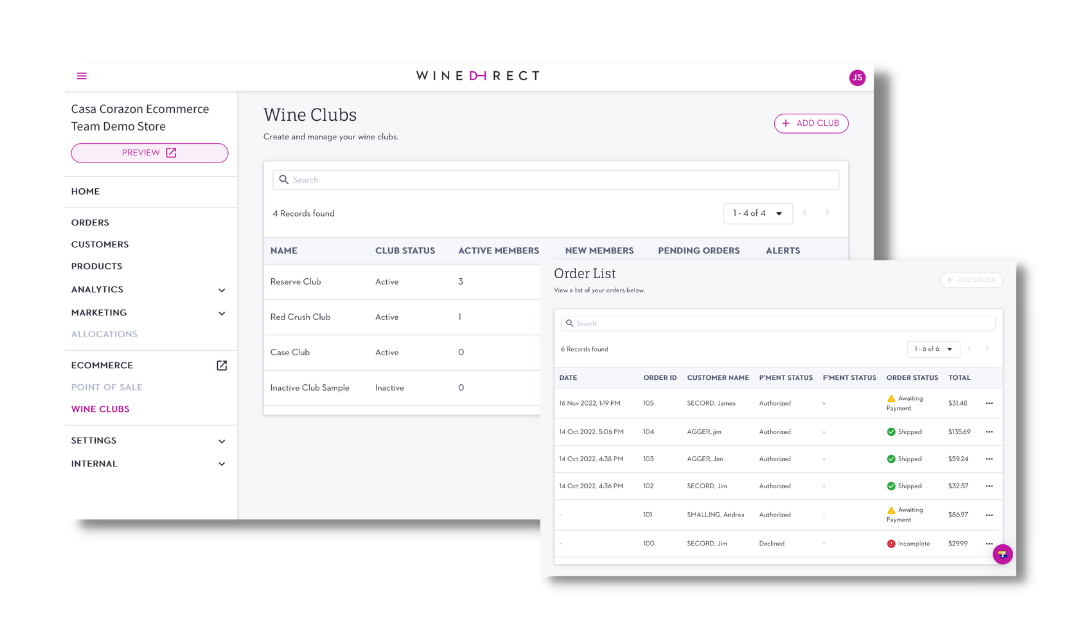Click the Wine Clubs search field

coord(556,180)
